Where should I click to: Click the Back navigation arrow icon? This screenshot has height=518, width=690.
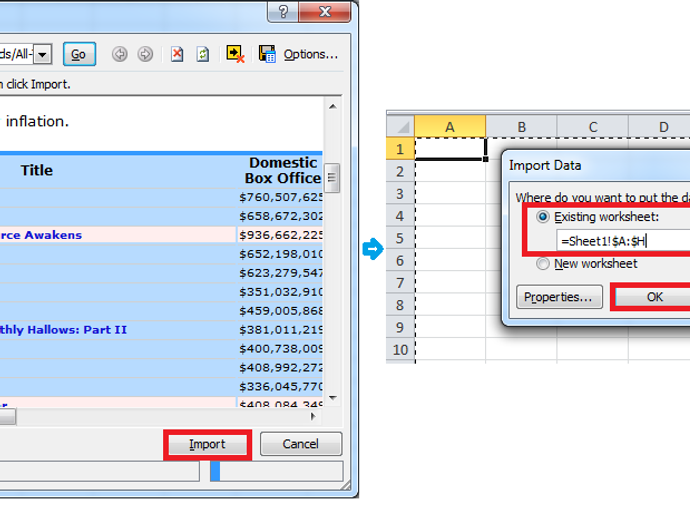tap(120, 54)
